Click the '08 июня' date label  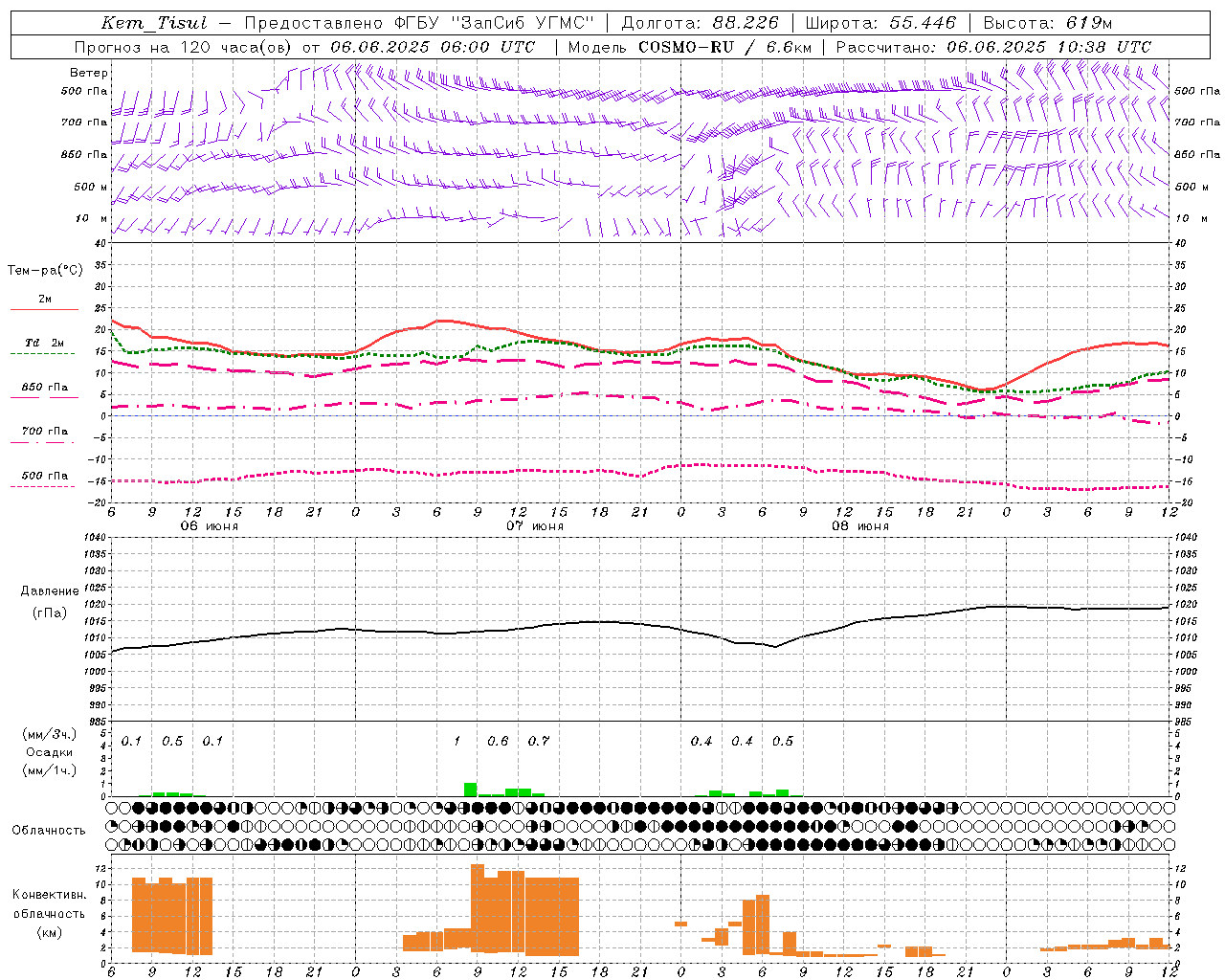[860, 525]
